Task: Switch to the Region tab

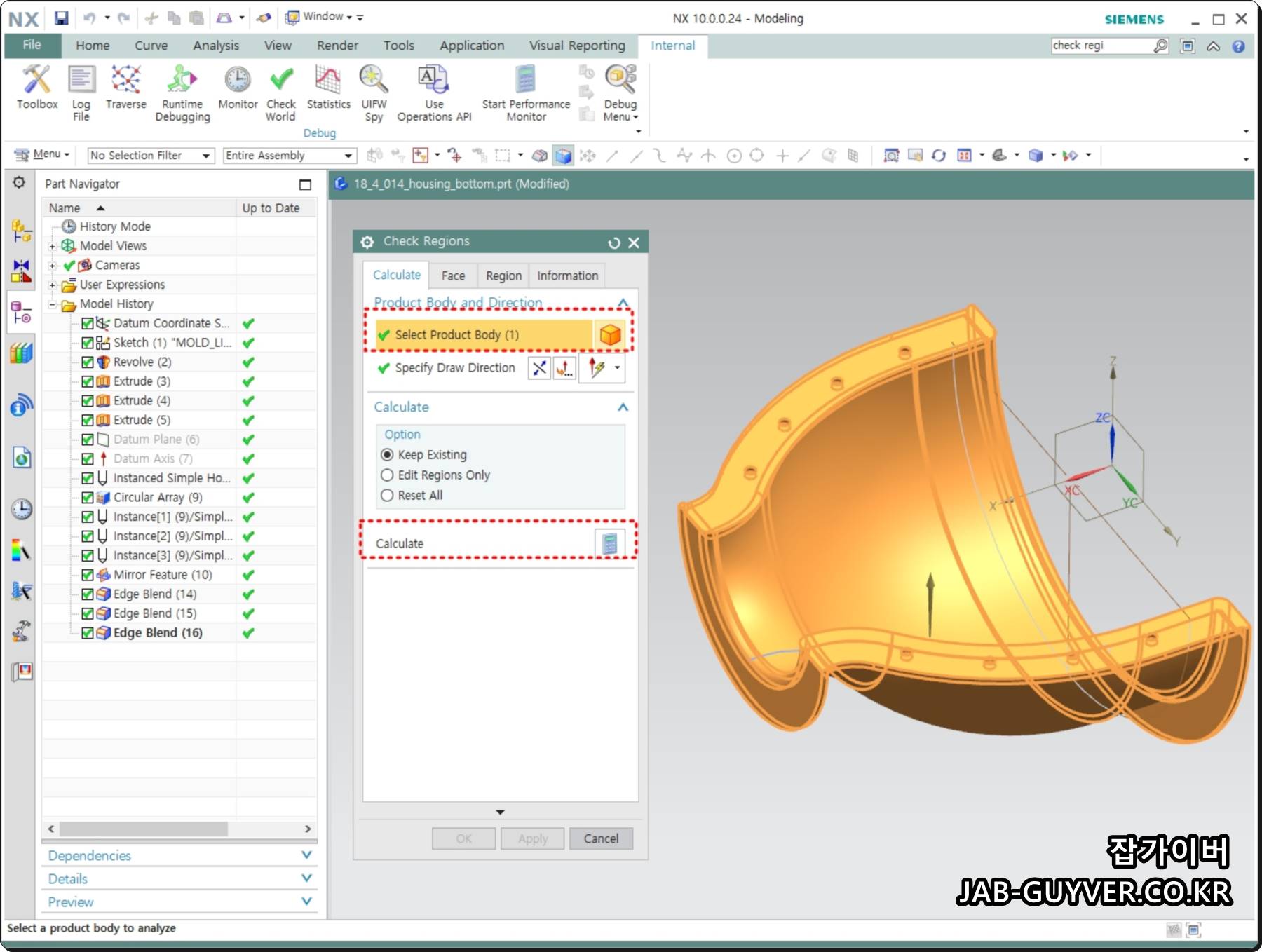Action: 503,276
